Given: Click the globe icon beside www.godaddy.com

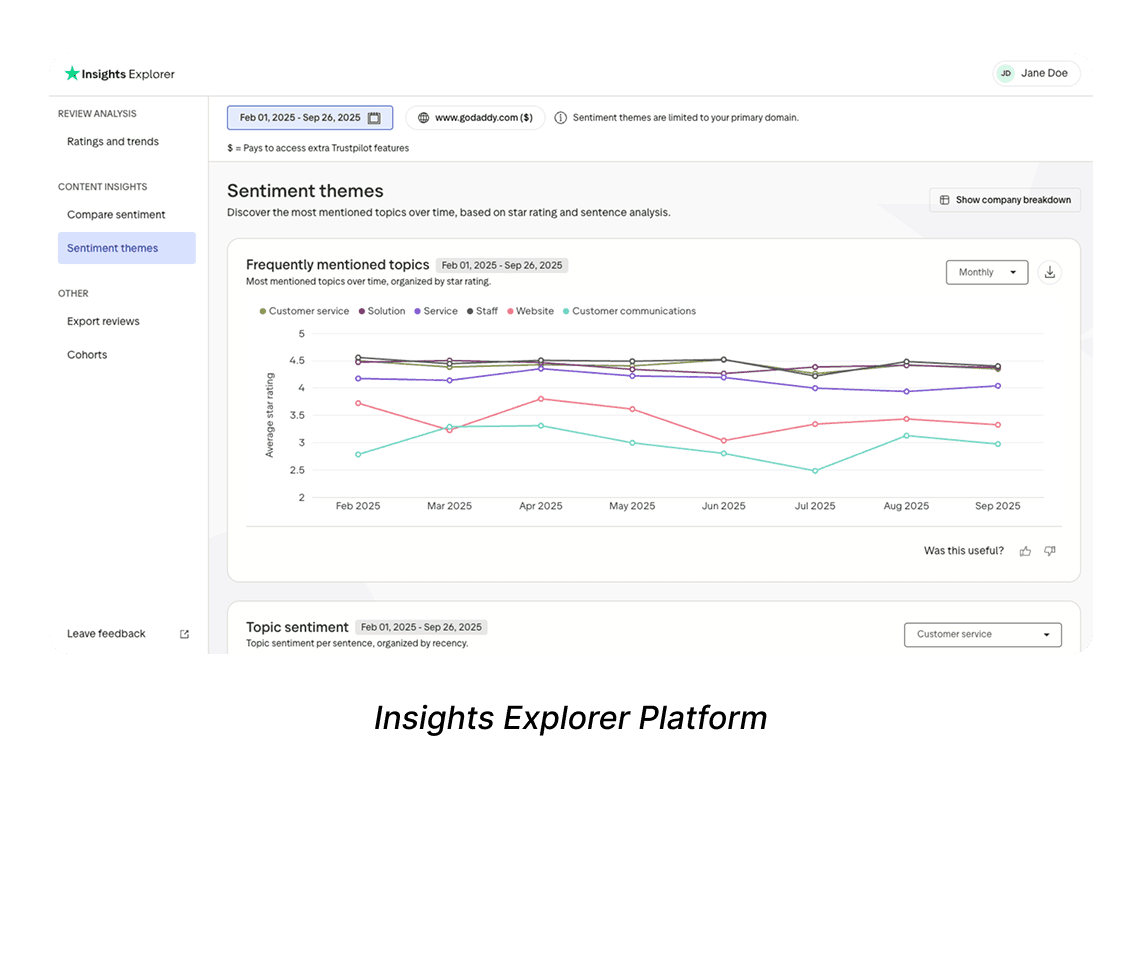Looking at the screenshot, I should (424, 118).
